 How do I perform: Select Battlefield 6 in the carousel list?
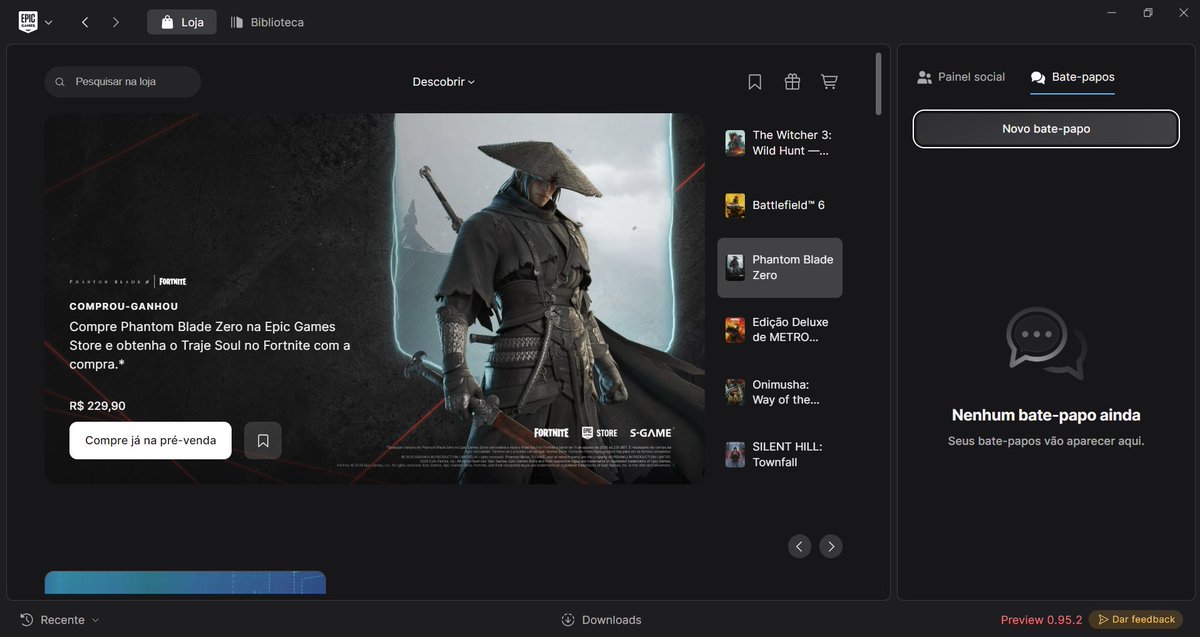tap(780, 205)
